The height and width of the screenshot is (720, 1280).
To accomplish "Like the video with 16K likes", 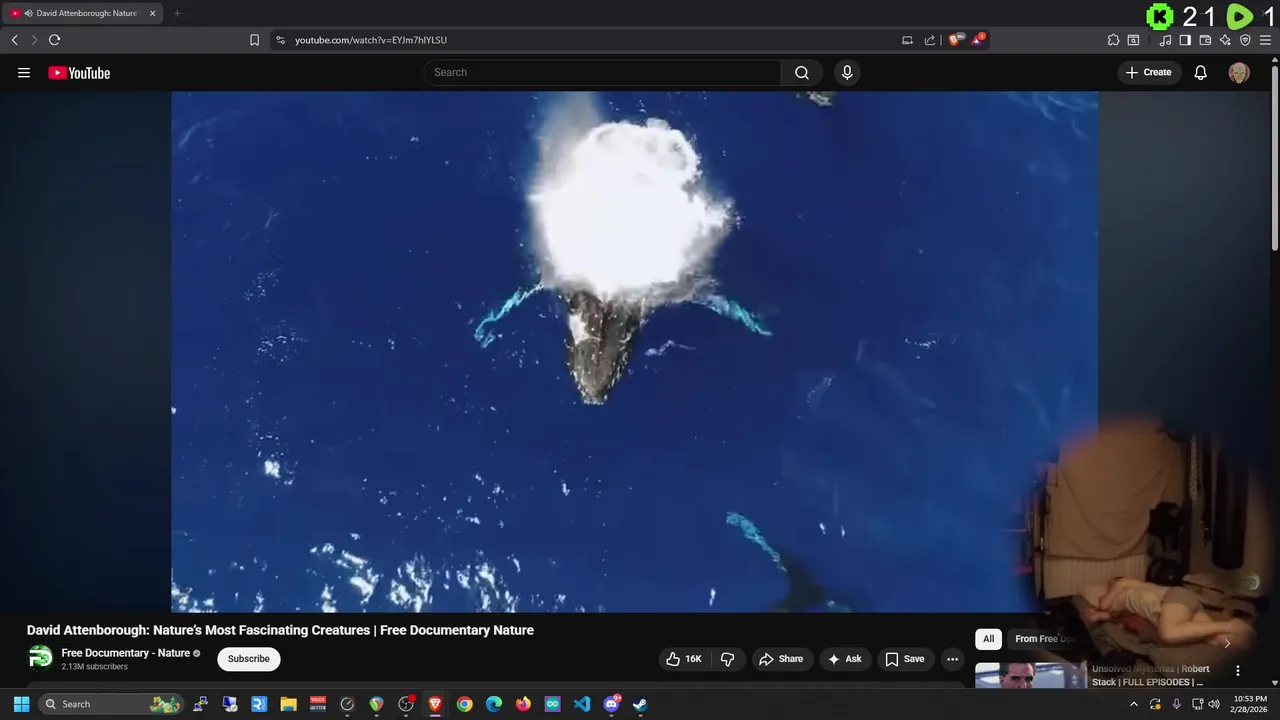I will (684, 659).
